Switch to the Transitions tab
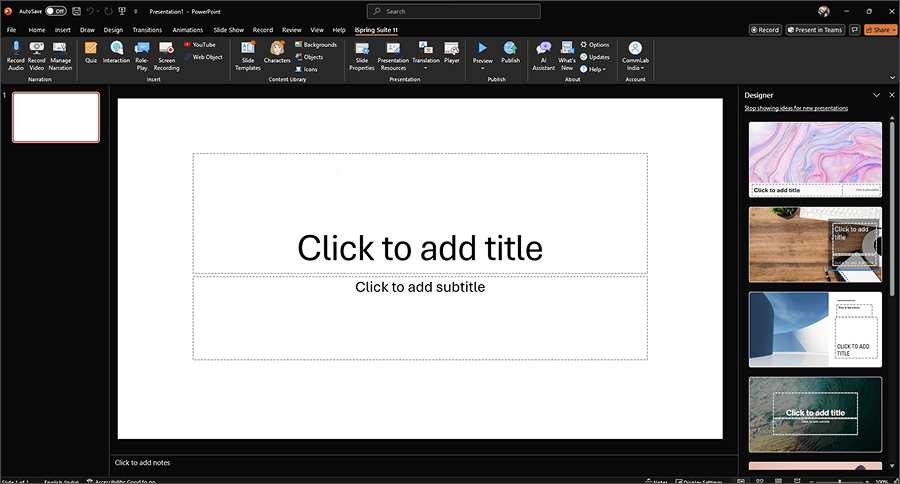The width and height of the screenshot is (900, 484). tap(147, 30)
